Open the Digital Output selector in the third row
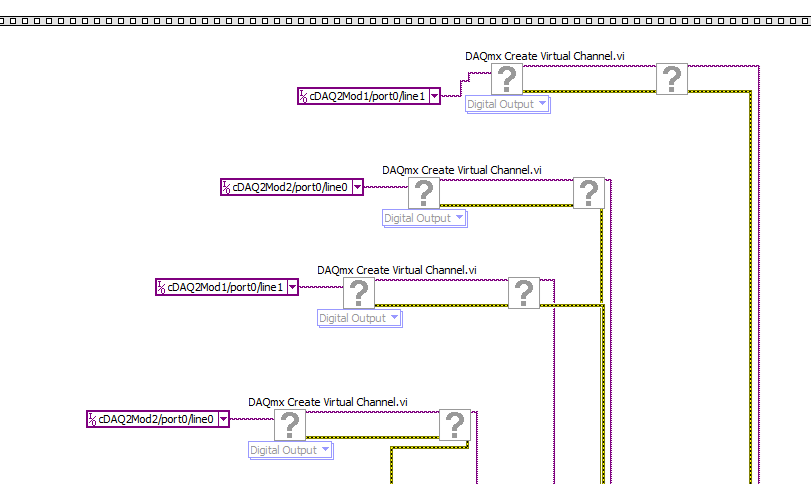The image size is (811, 484). click(359, 318)
